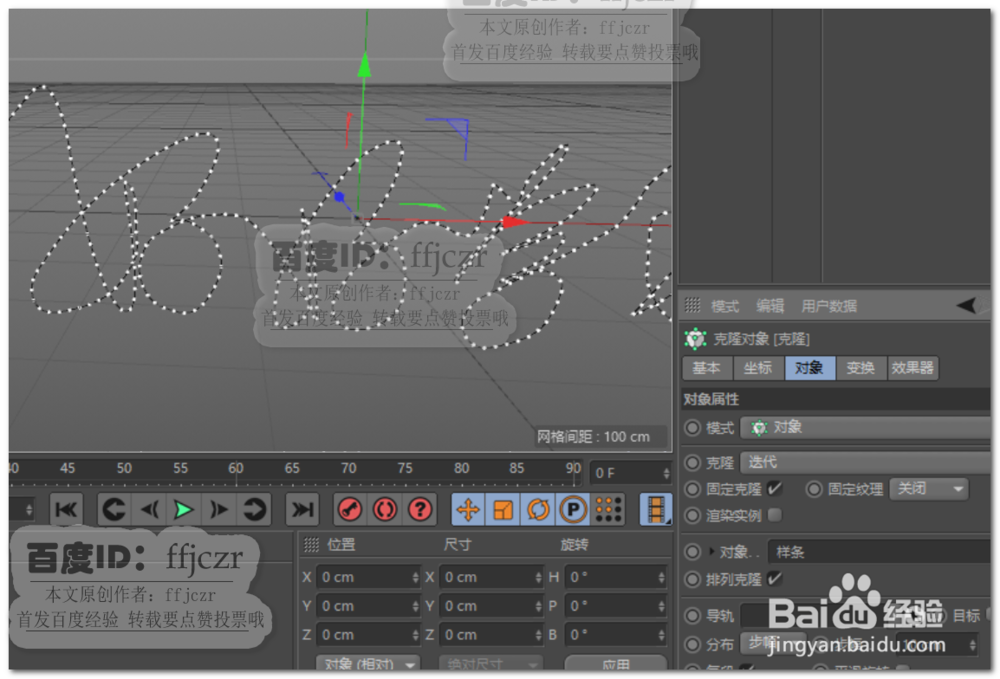Click timeline at frame 75
Image resolution: width=1000 pixels, height=679 pixels.
tap(405, 469)
